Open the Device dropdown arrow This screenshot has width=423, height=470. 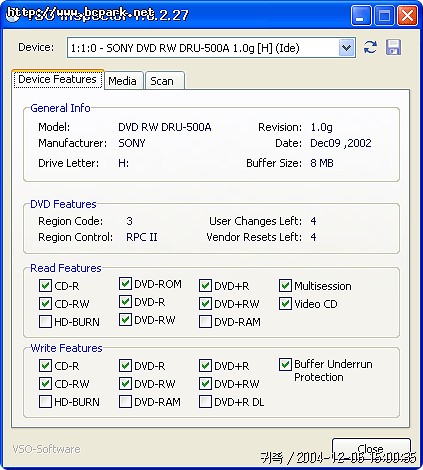coord(347,48)
